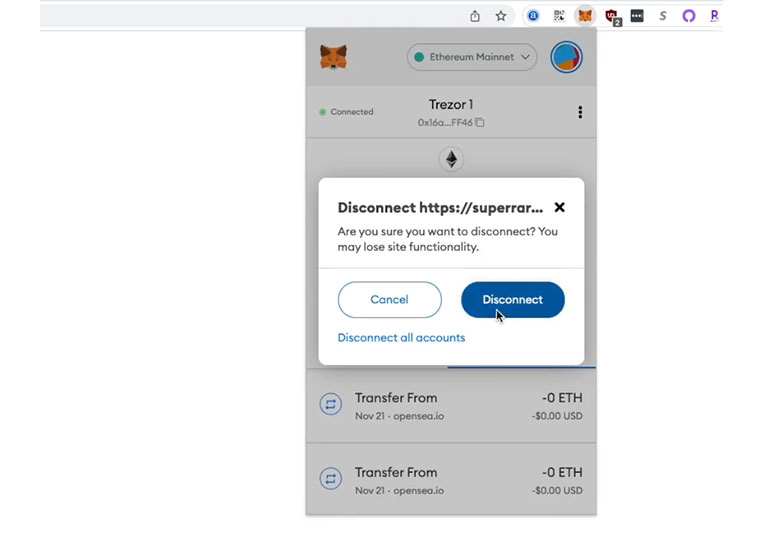Open the three-dot account options menu
Screen dimensions: 763x541
(580, 112)
